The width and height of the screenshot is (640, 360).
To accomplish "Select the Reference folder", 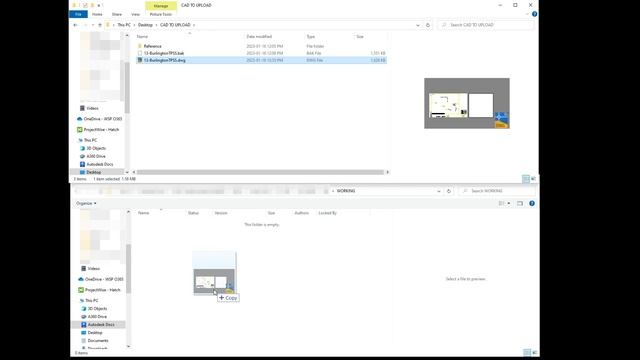I will 152,46.
